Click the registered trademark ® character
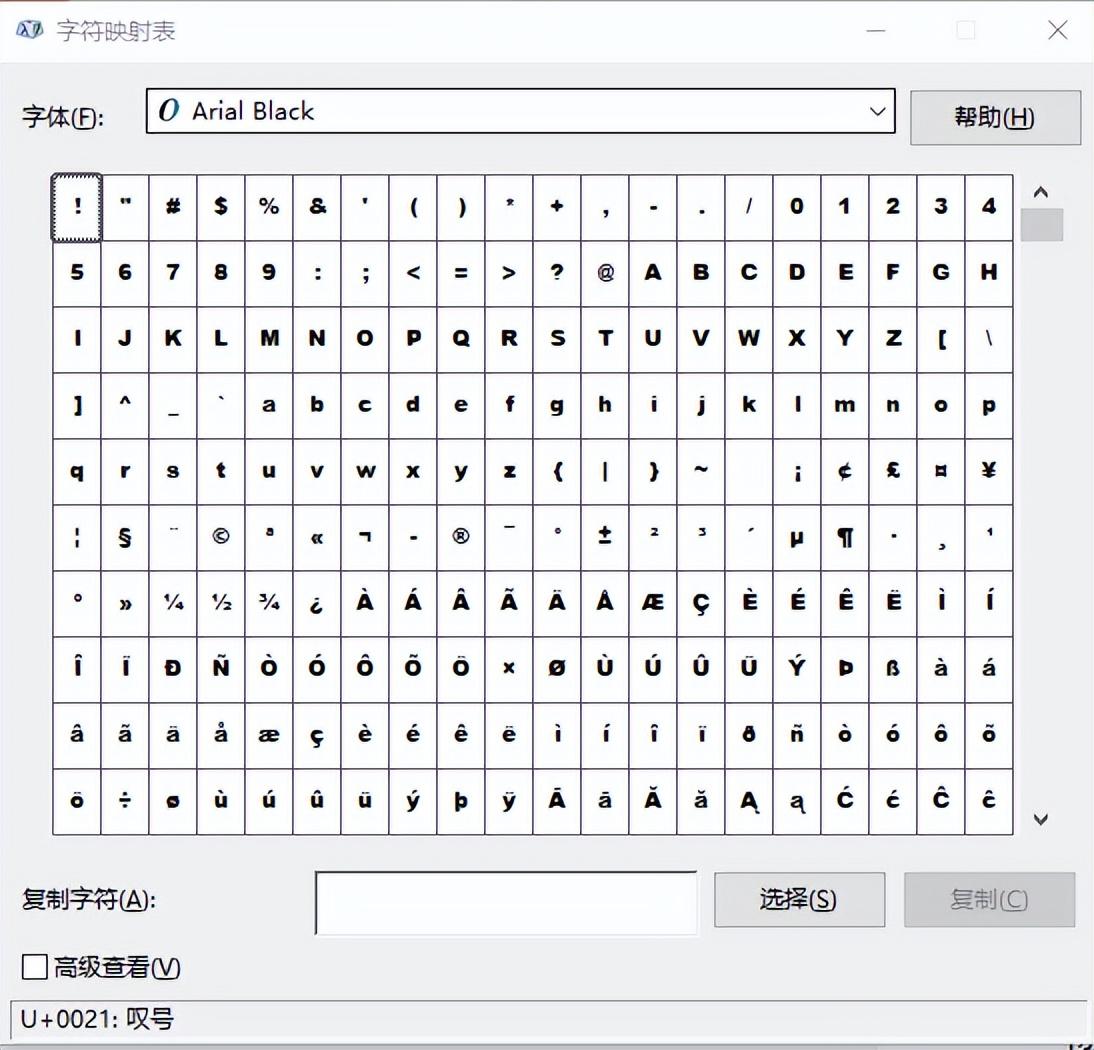This screenshot has width=1094, height=1050. (x=461, y=537)
